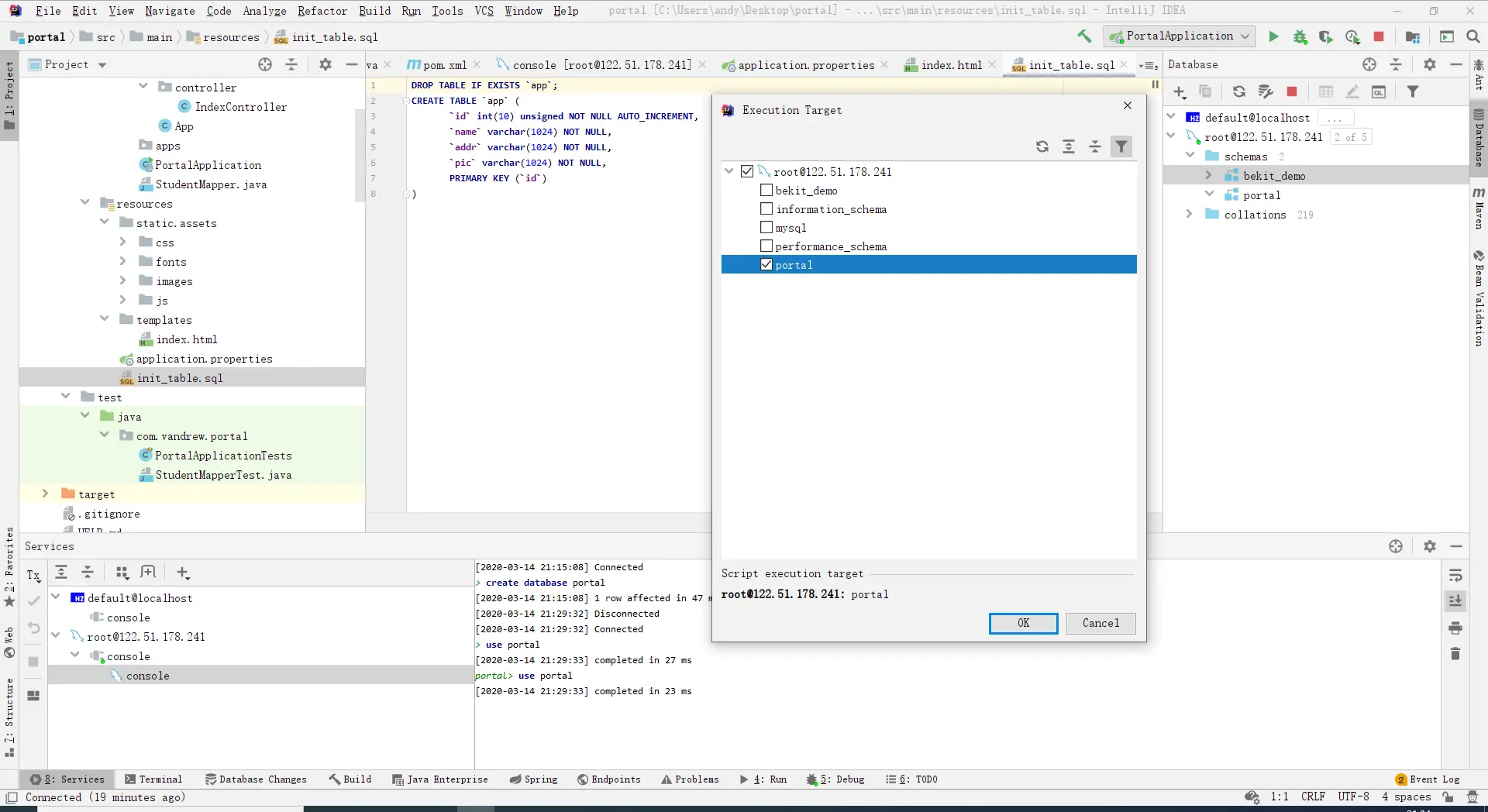Check the bekit_demo schema checkbox
Screen dimensions: 1488x812
point(766,190)
